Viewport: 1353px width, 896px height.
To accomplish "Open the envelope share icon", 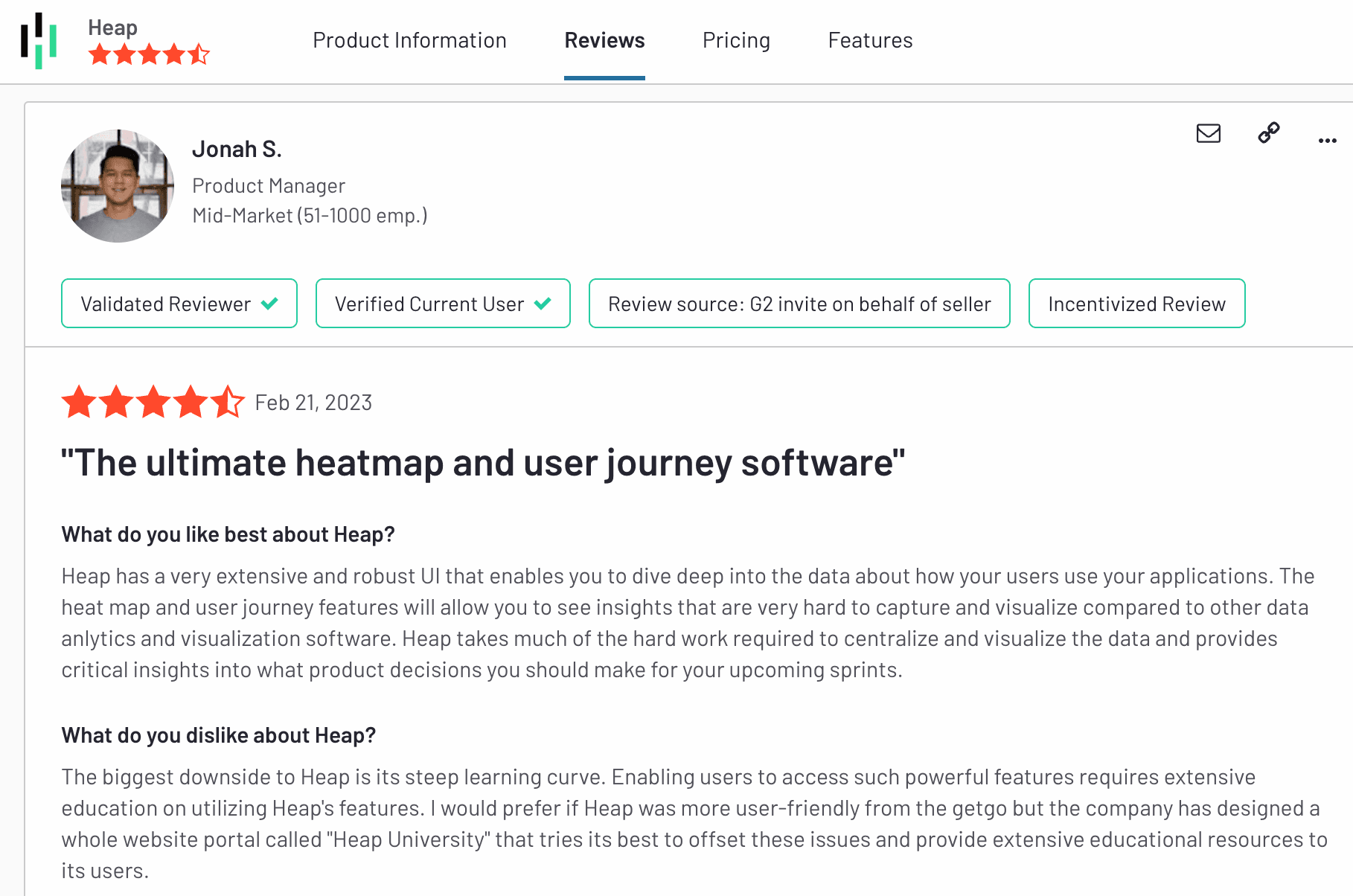I will (1208, 134).
